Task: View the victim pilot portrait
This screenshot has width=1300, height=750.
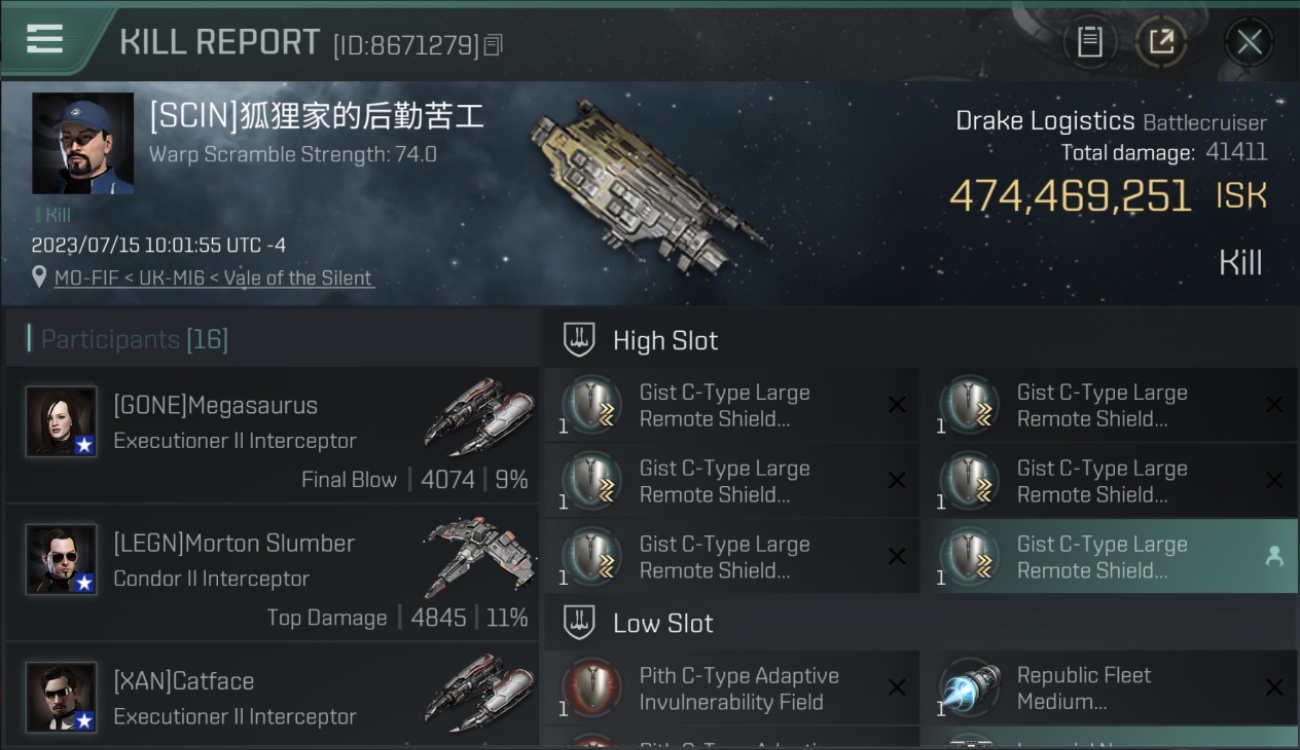Action: click(82, 143)
